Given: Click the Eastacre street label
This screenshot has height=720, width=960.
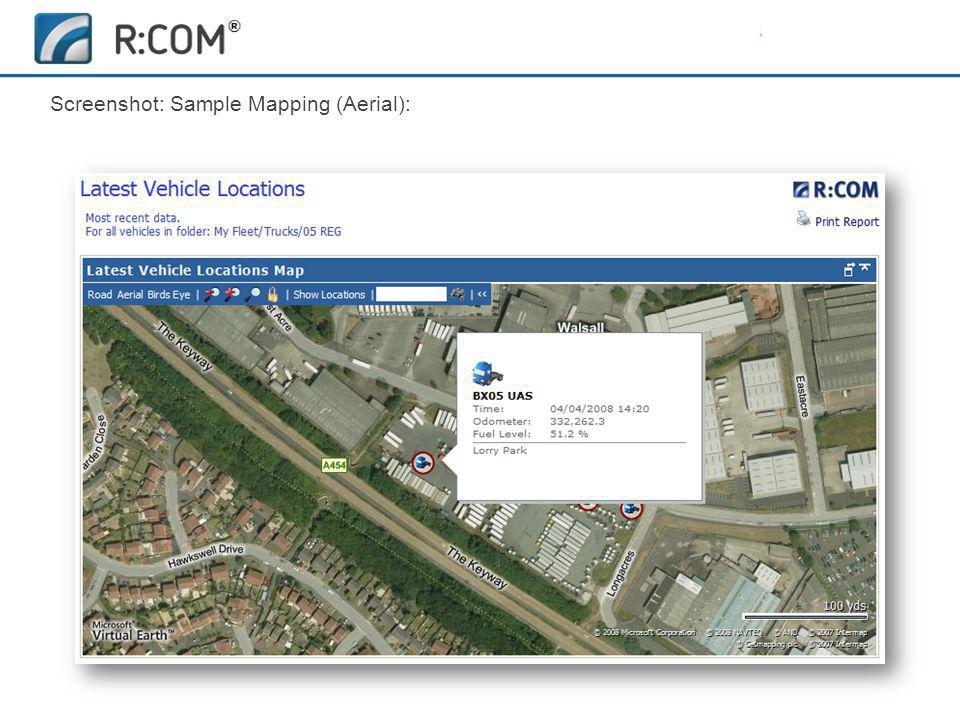Looking at the screenshot, I should [x=801, y=396].
